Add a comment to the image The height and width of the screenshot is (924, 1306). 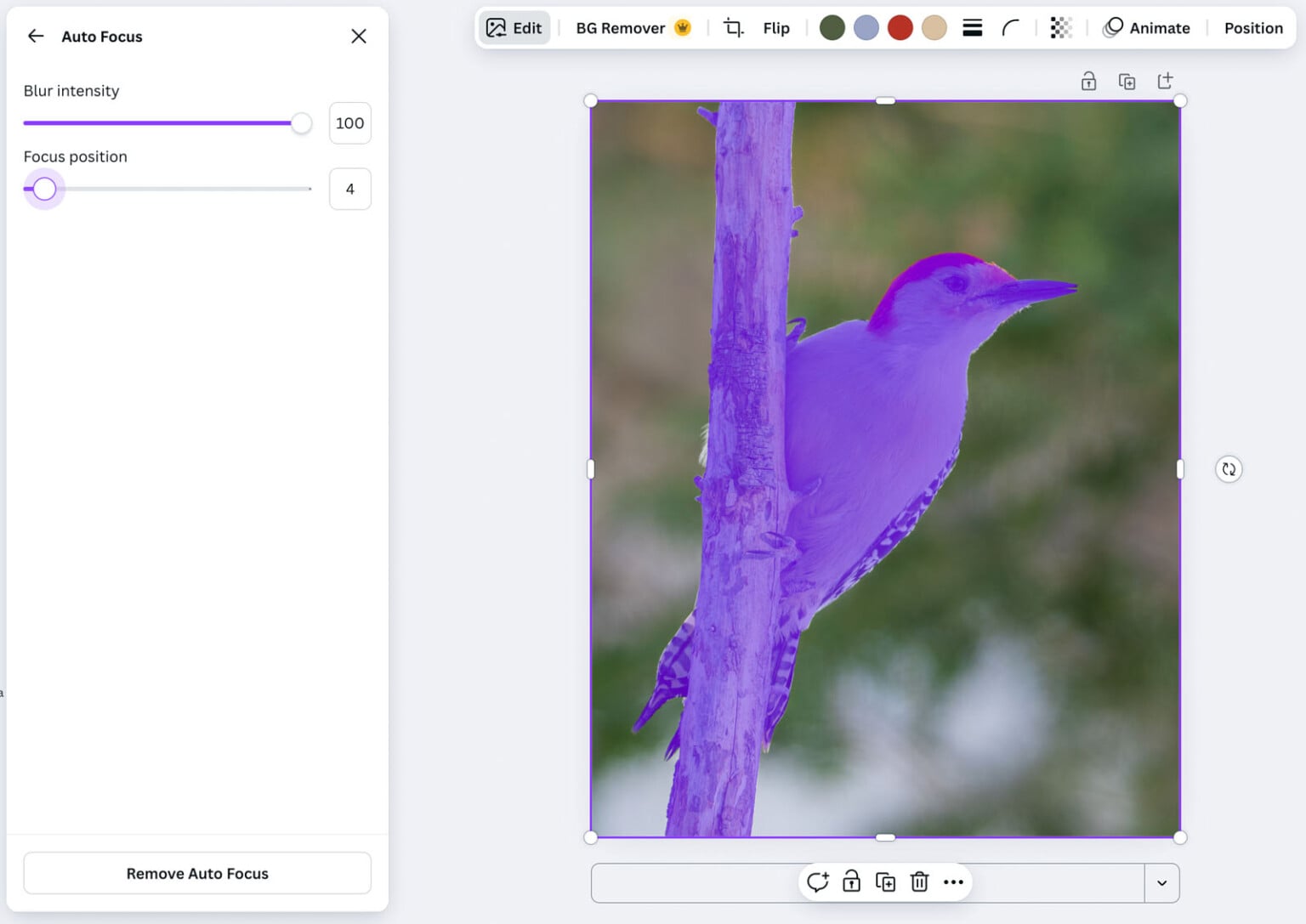tap(817, 882)
